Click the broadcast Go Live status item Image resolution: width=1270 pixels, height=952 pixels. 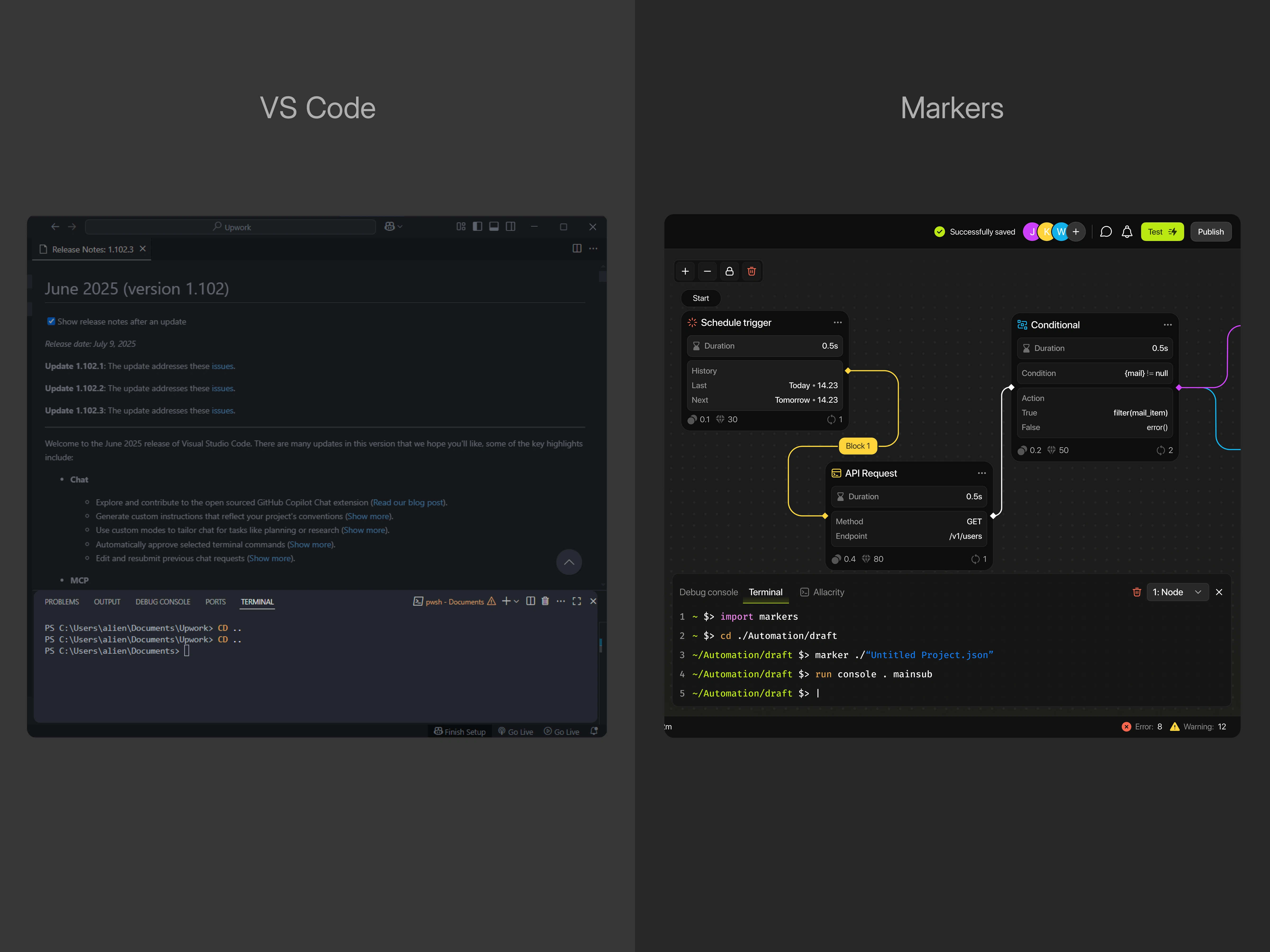(516, 732)
